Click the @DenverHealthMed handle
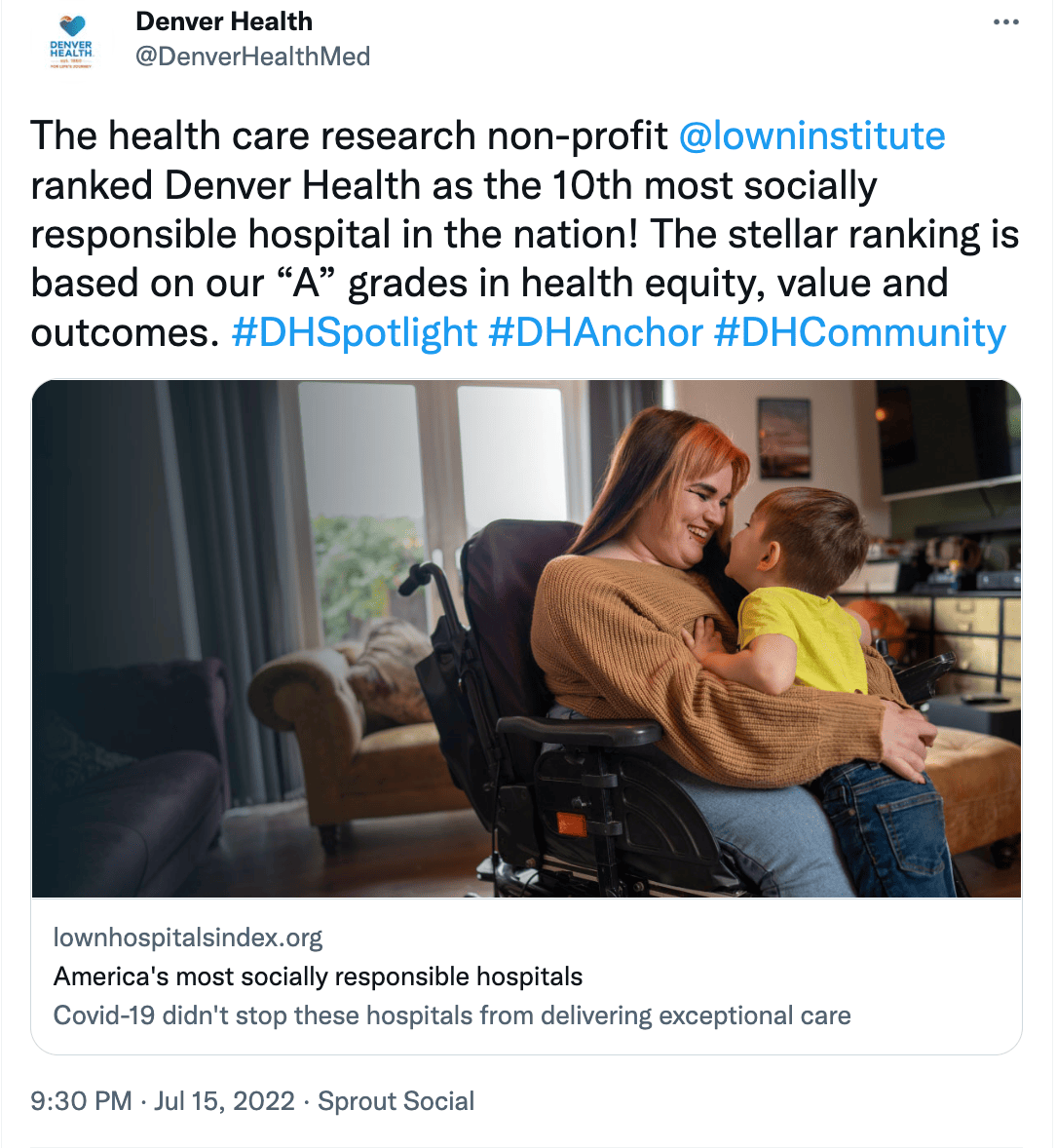The width and height of the screenshot is (1056, 1148). pos(252,57)
